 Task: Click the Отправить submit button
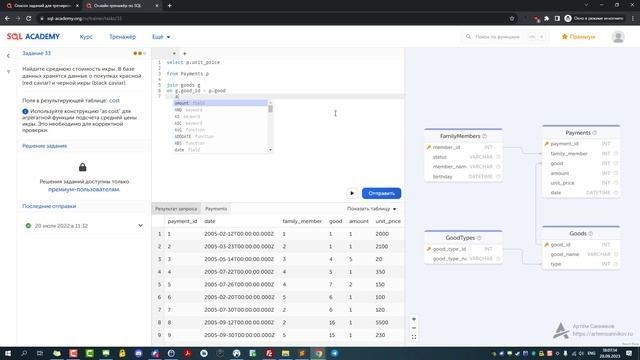381,193
